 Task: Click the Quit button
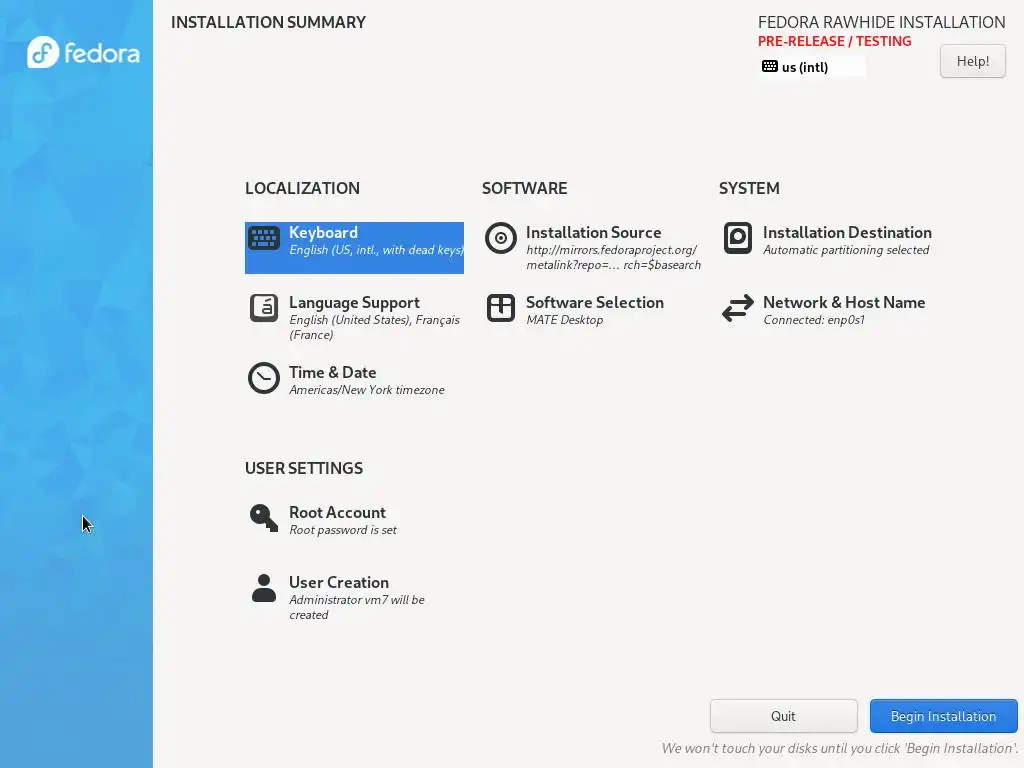[x=784, y=716]
